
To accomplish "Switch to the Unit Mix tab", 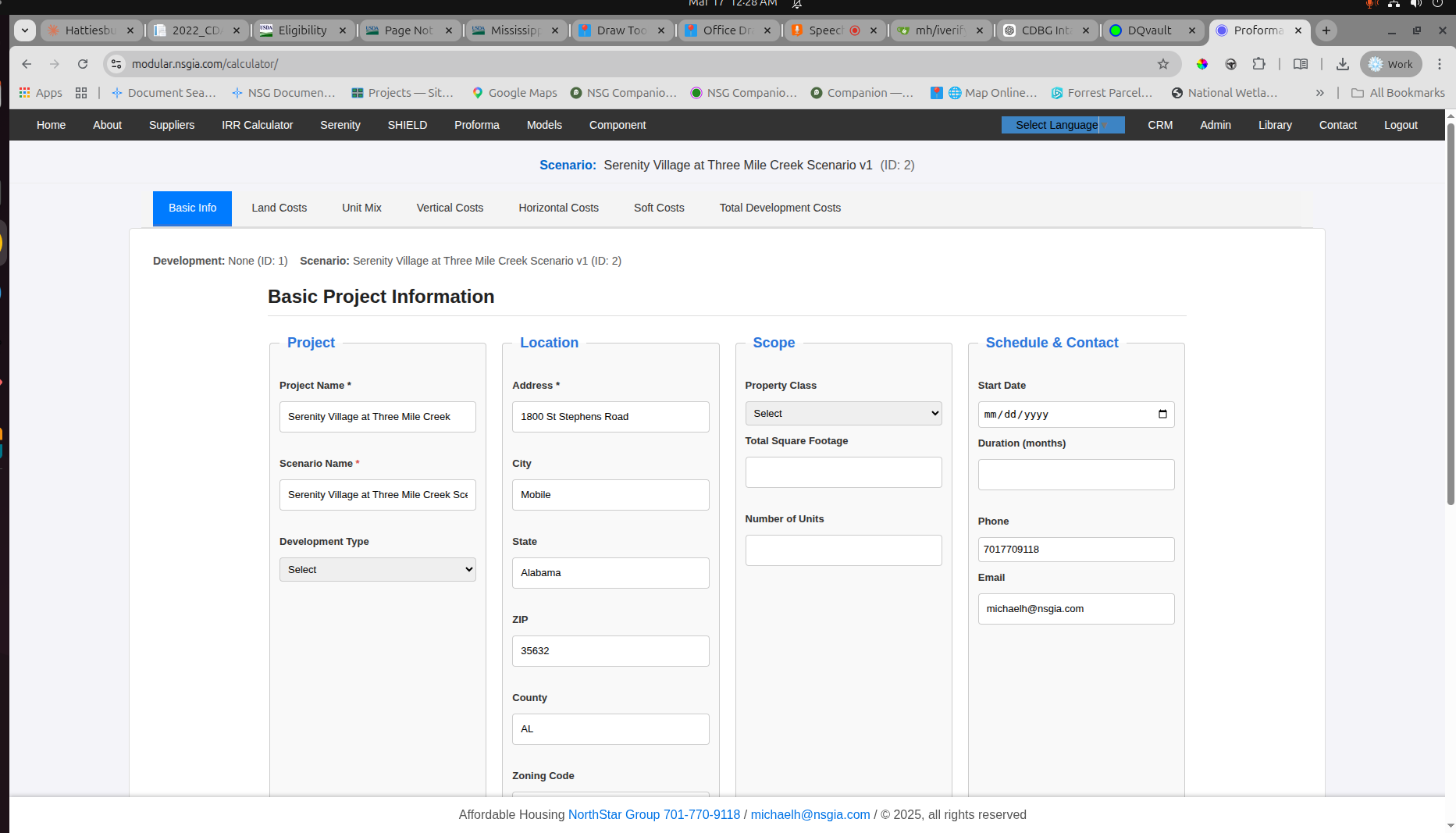I will tap(361, 208).
